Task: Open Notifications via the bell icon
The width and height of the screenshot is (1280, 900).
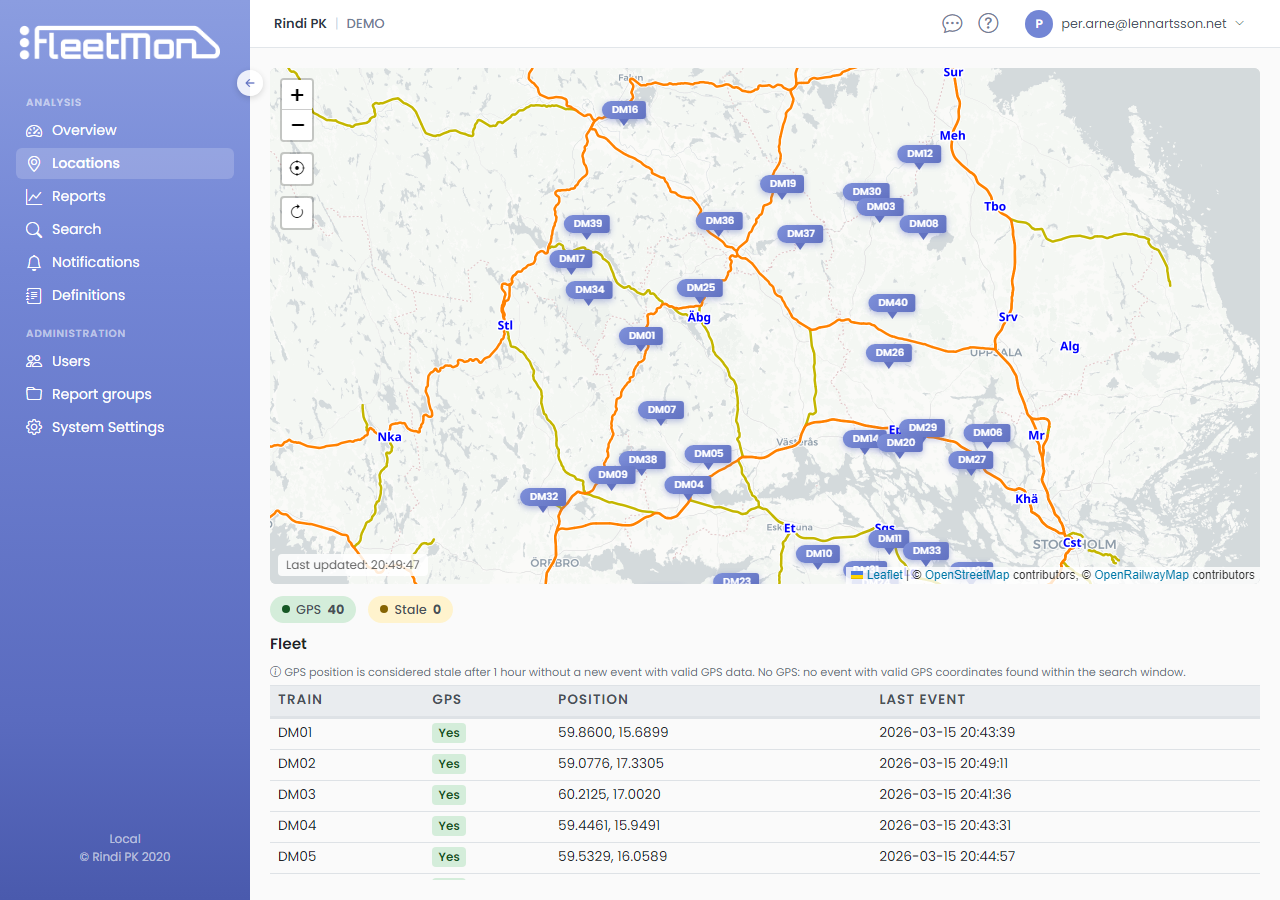Action: (95, 262)
